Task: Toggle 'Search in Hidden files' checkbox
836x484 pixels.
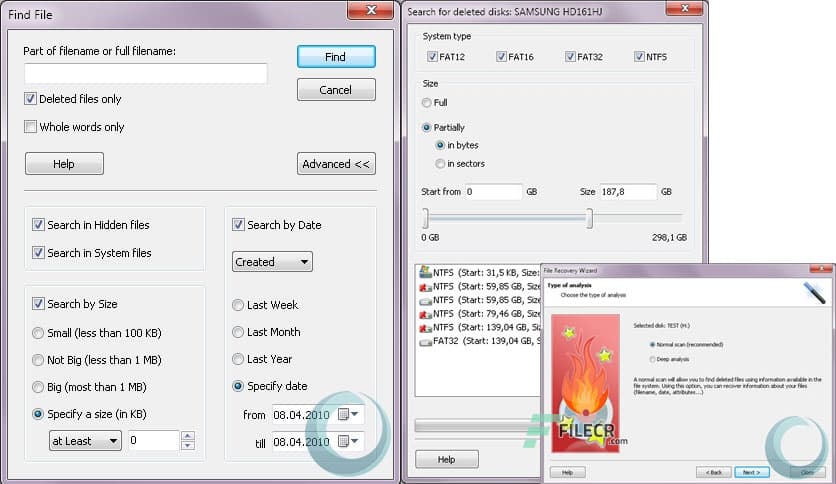Action: pos(38,225)
